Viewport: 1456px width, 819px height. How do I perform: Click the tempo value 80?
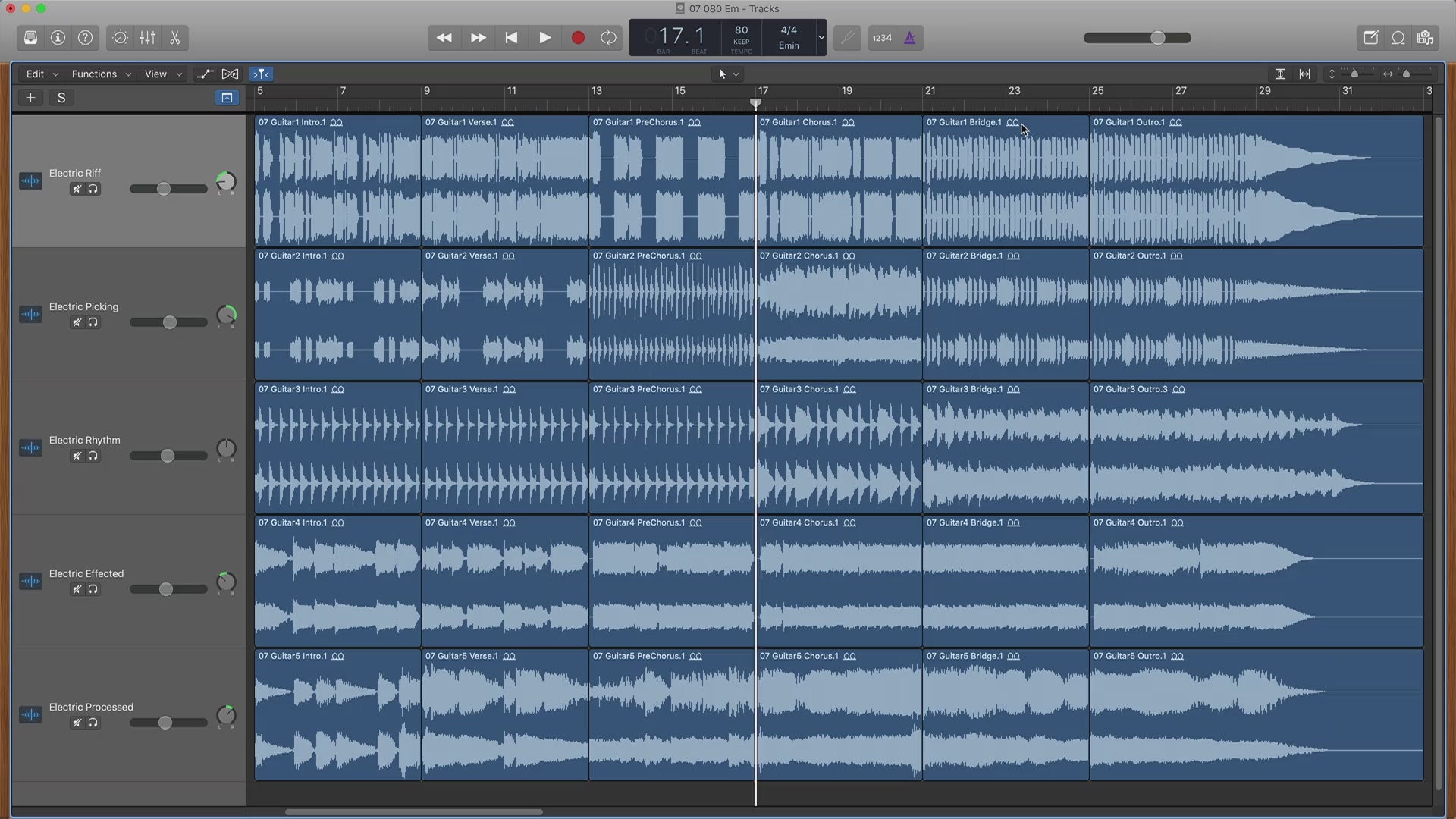(741, 30)
